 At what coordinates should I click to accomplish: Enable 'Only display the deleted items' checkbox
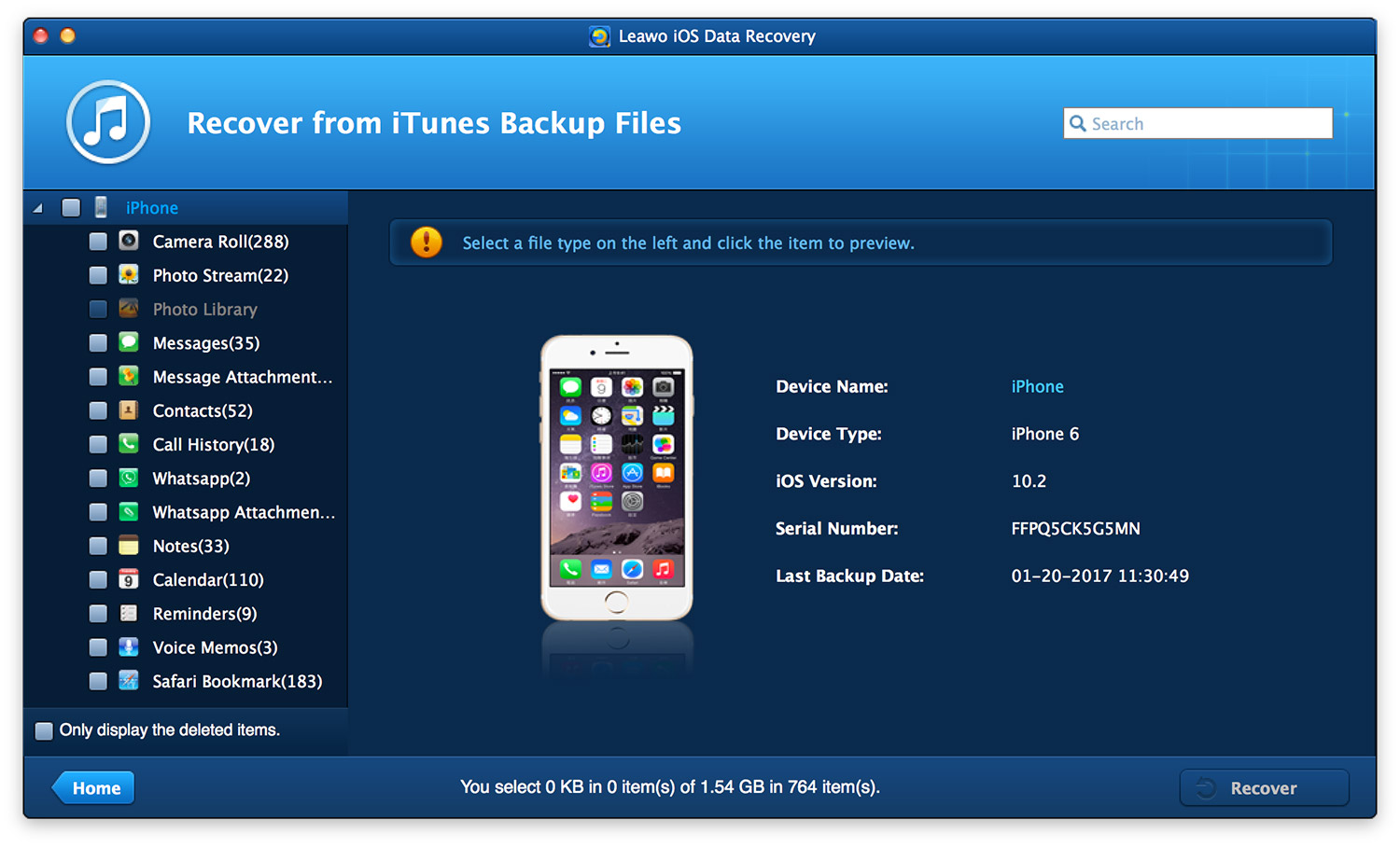pyautogui.click(x=44, y=730)
